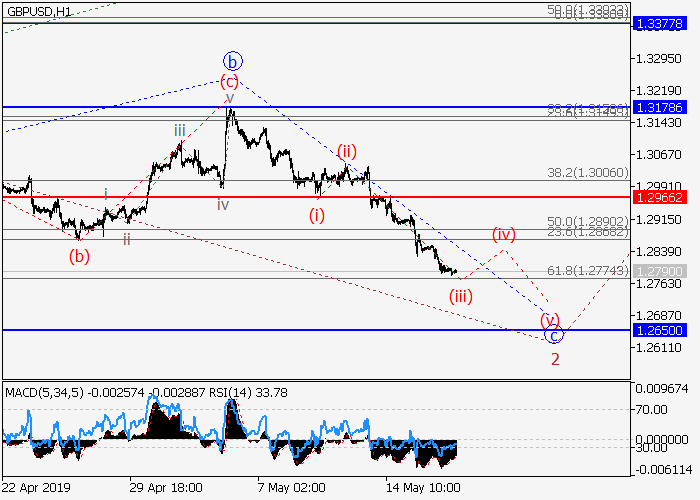The width and height of the screenshot is (700, 500).
Task: Click the 1.31786 blue price tag
Action: tap(660, 106)
